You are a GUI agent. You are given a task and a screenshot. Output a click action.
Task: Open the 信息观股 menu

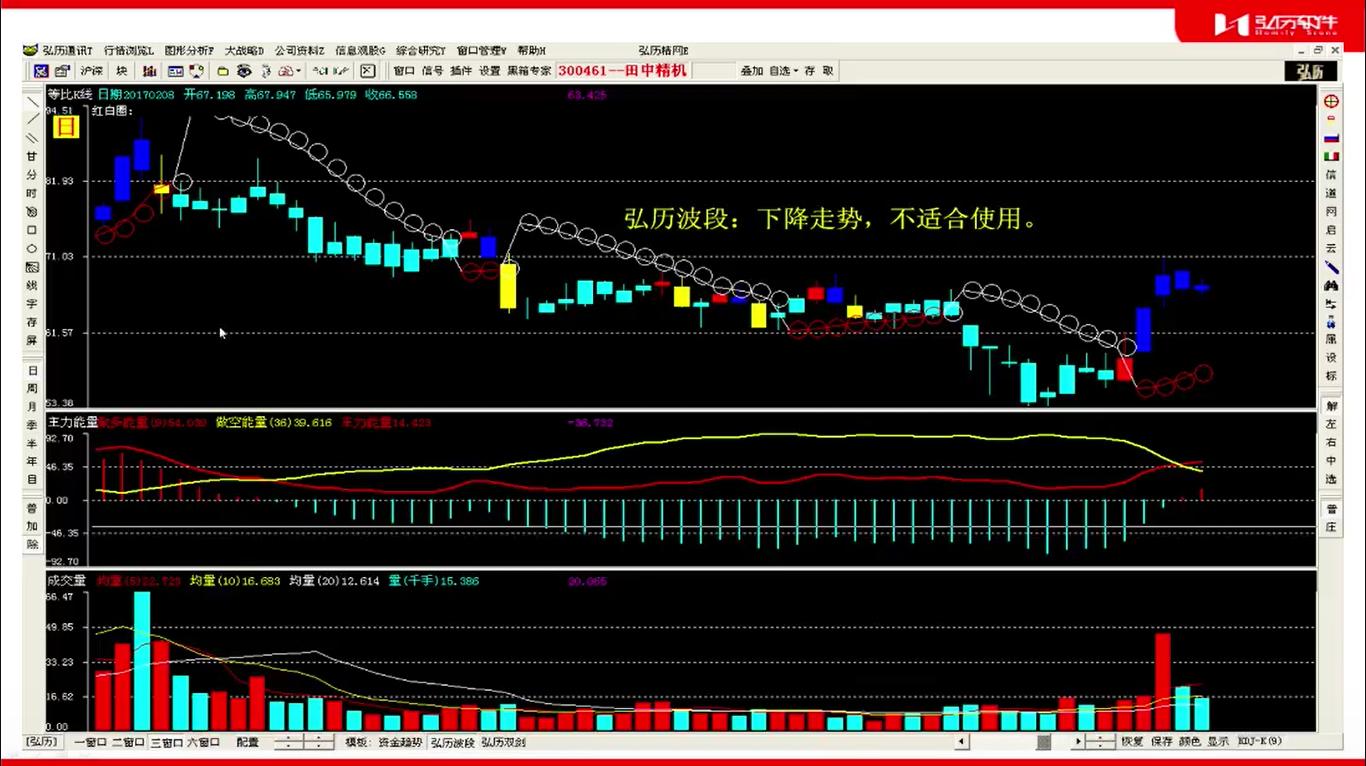coord(360,50)
